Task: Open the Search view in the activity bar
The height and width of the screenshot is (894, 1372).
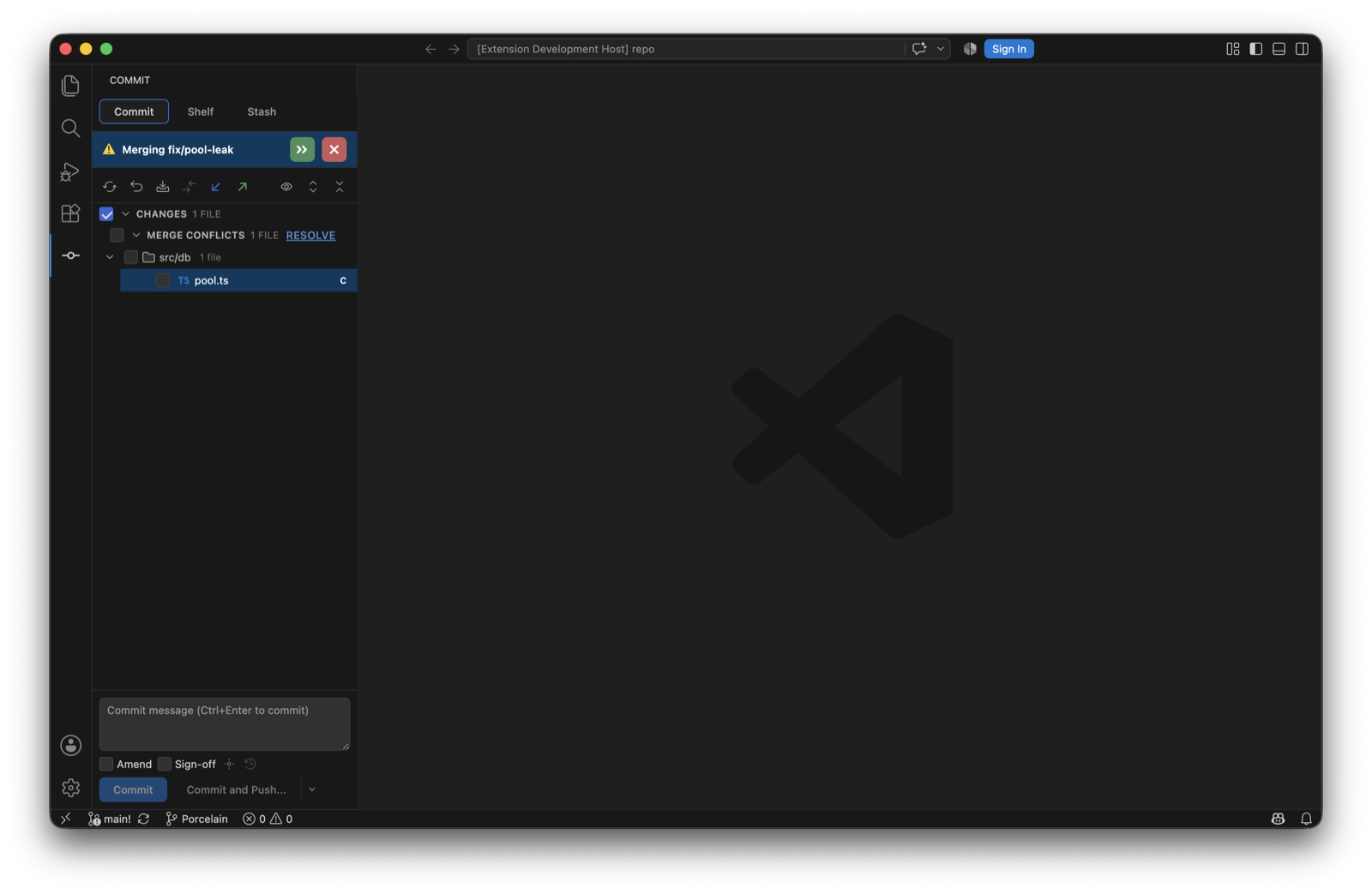Action: tap(70, 129)
